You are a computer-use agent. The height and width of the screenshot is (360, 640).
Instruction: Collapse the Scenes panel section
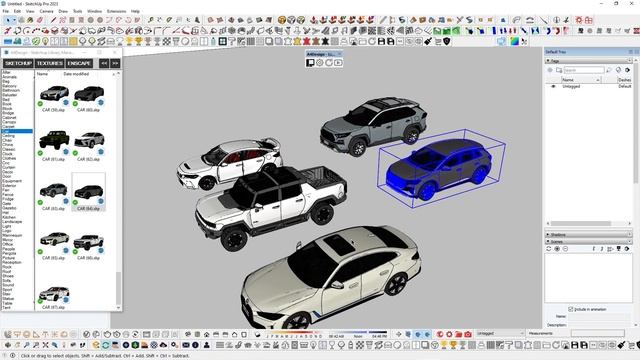(x=548, y=242)
